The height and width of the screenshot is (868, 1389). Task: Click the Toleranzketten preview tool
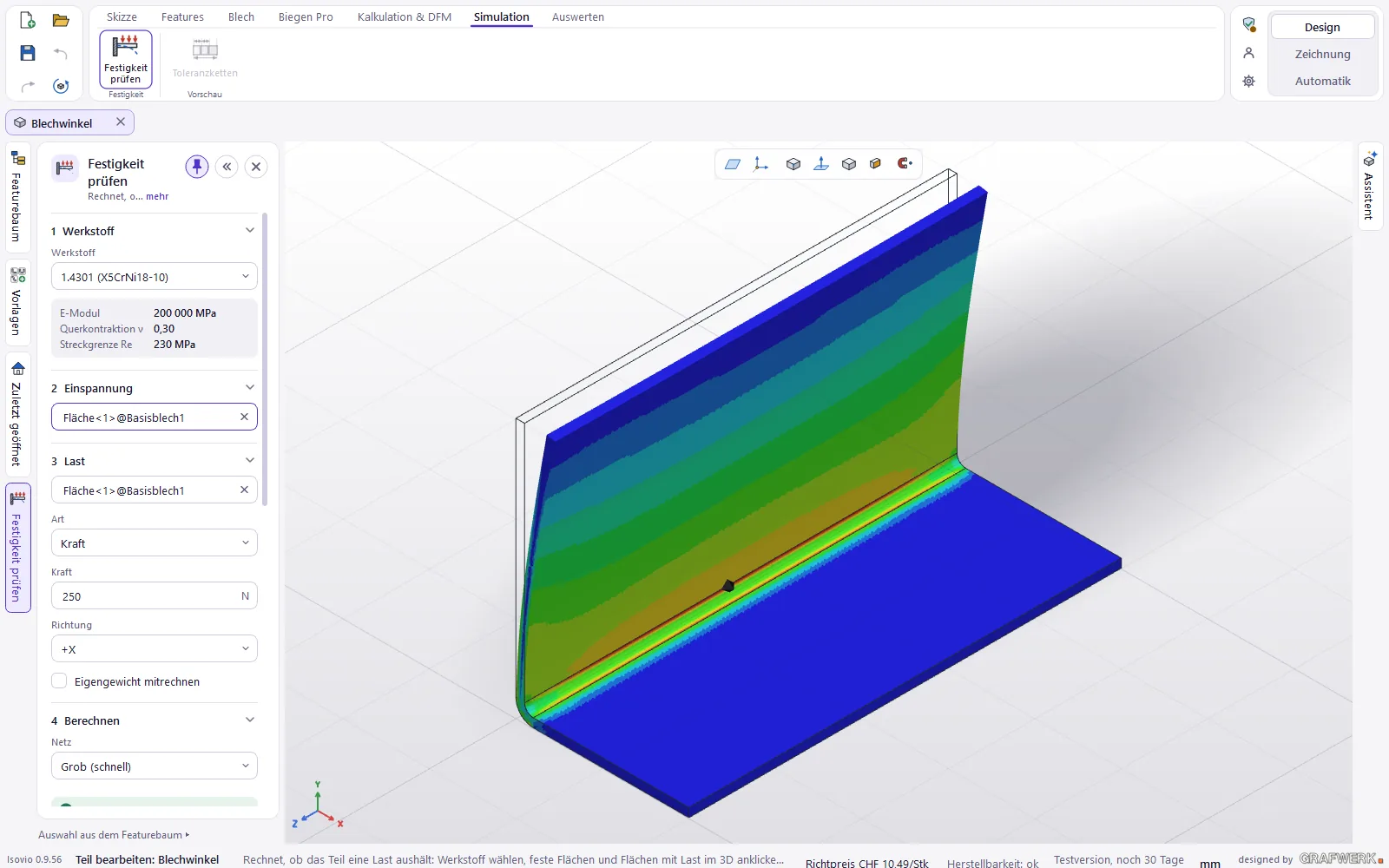(205, 59)
